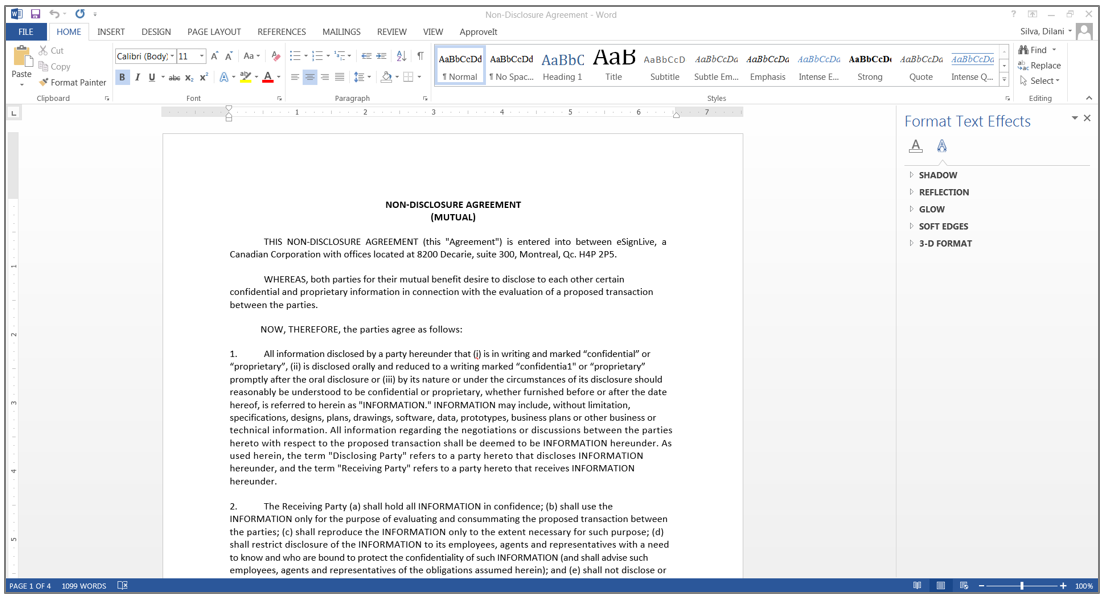
Task: Open Text Effects tab icon in the pane
Action: pyautogui.click(x=941, y=146)
